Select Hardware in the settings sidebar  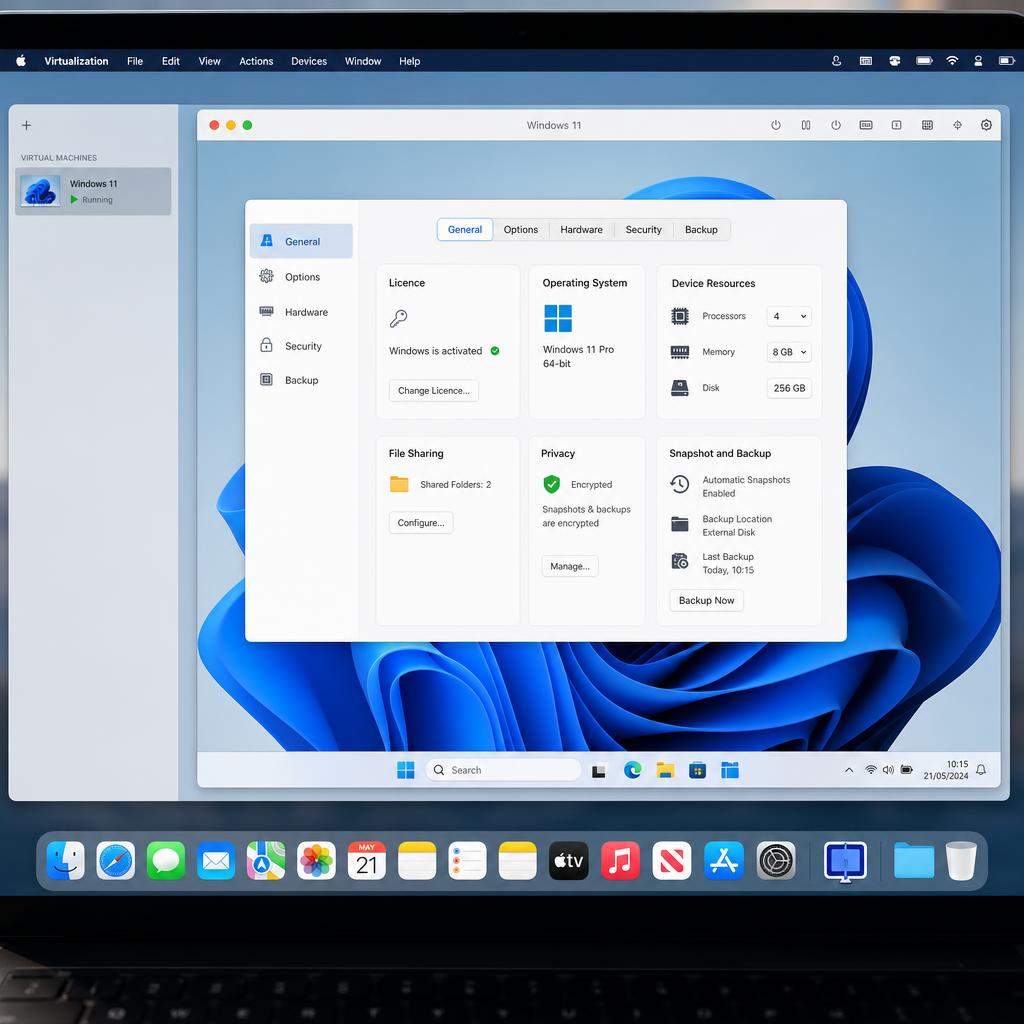(301, 312)
